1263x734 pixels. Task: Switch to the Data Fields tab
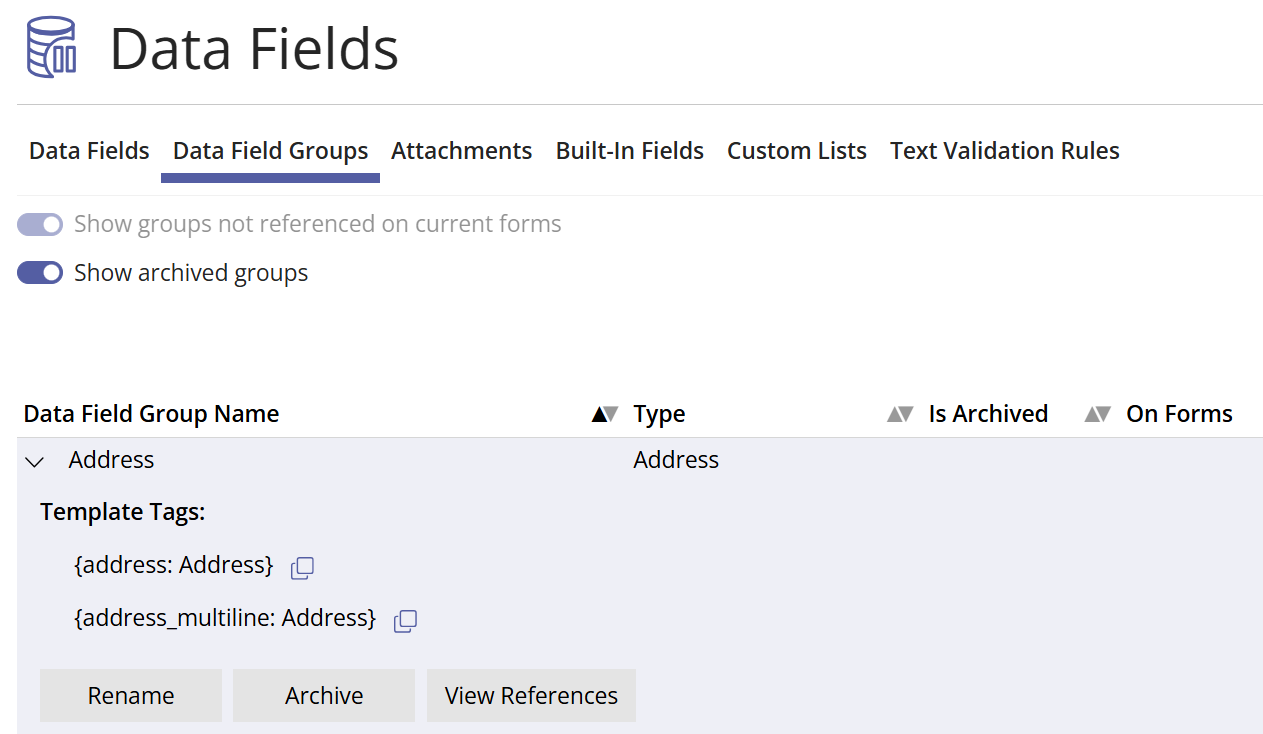[x=89, y=151]
